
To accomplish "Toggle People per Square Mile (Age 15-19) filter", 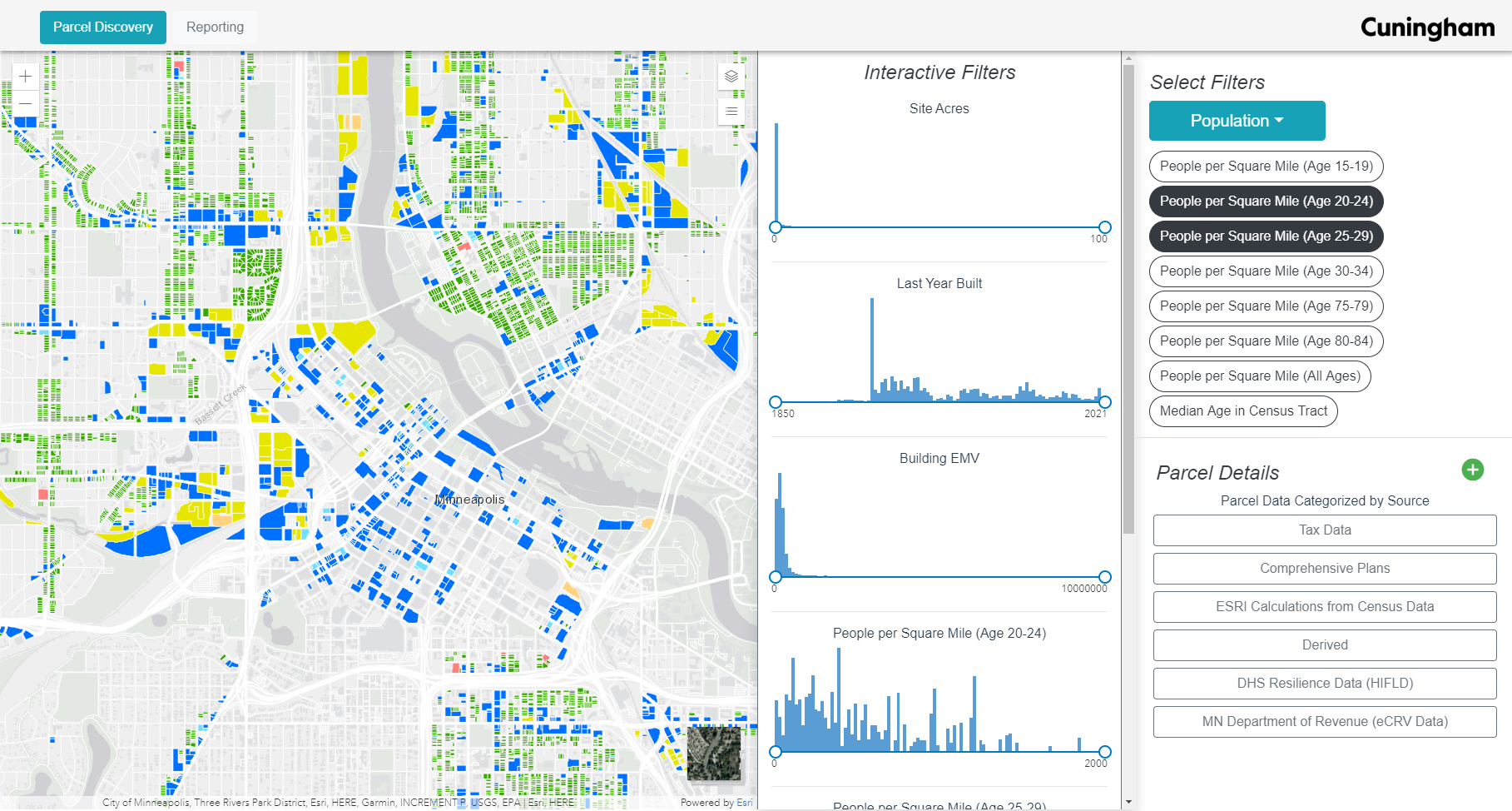I will click(x=1266, y=167).
